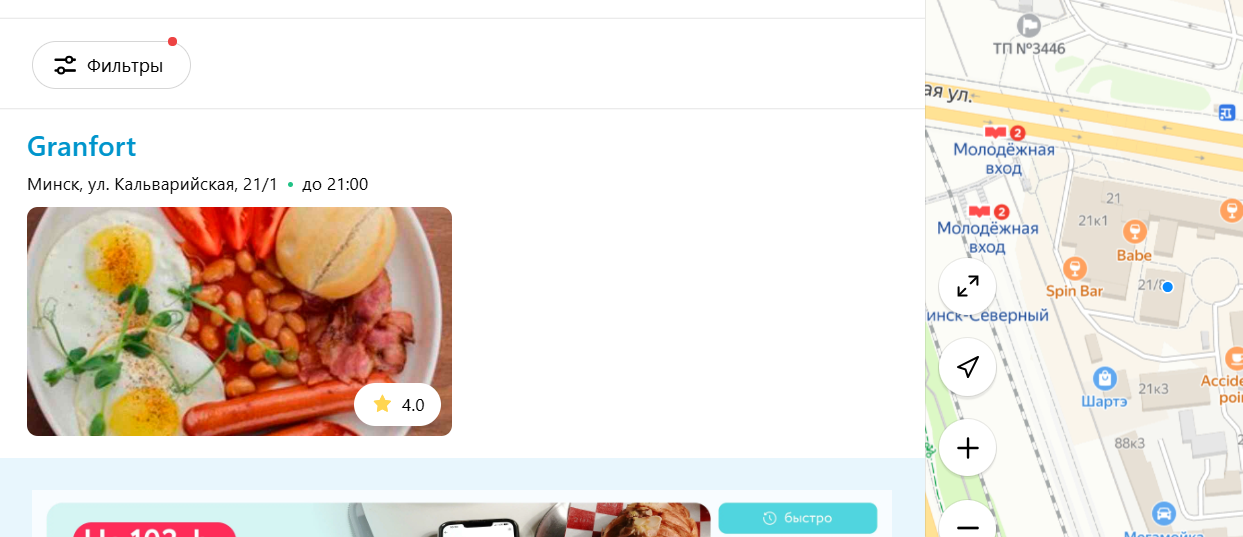Click the Granfort breakfast photo thumbnail

(239, 321)
